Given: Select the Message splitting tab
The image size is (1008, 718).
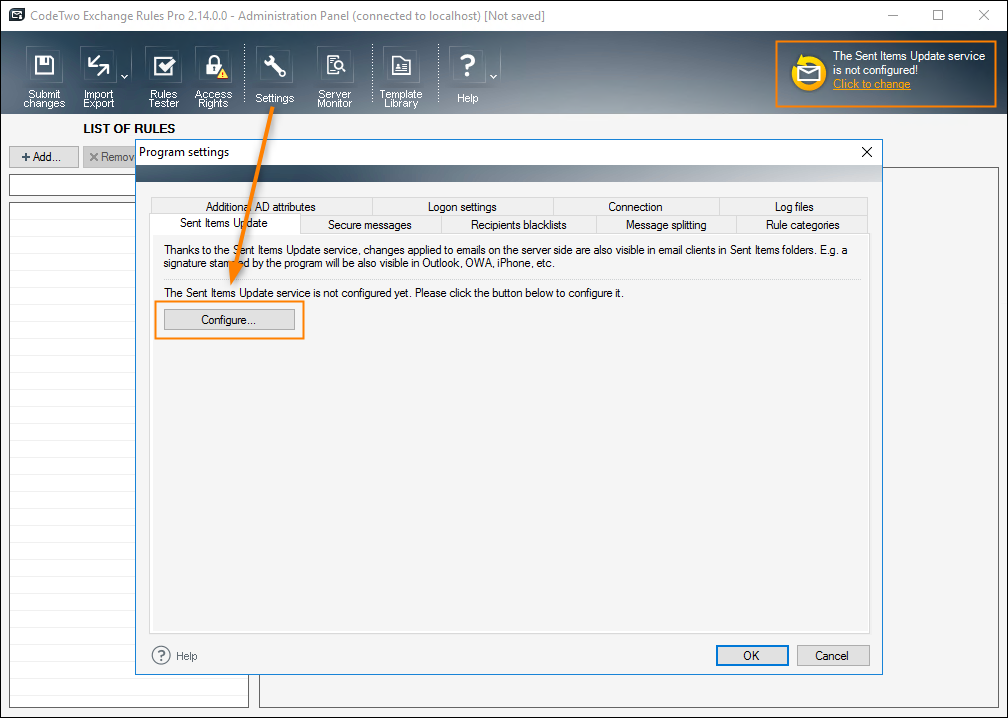Looking at the screenshot, I should pyautogui.click(x=665, y=225).
